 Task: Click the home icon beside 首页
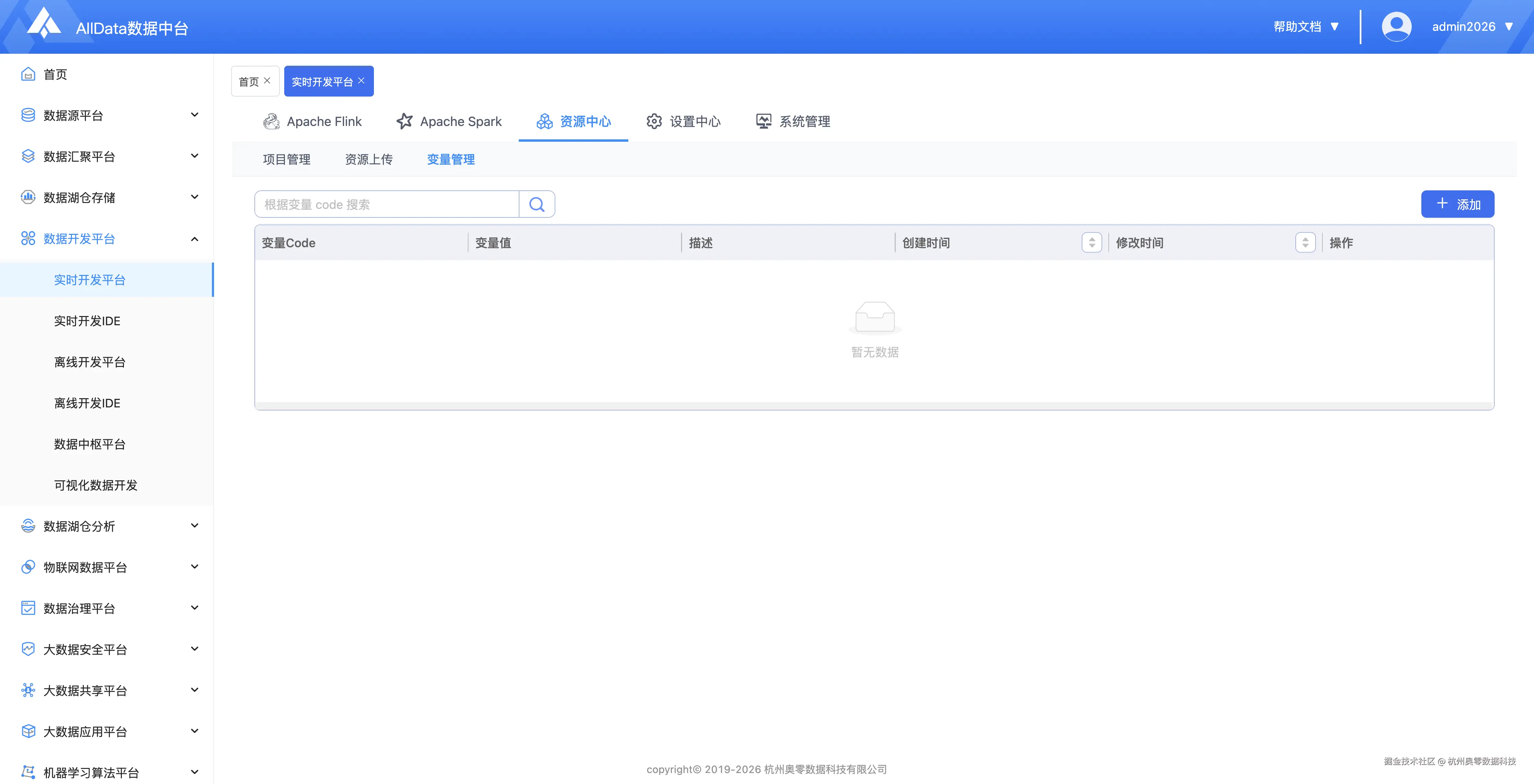pyautogui.click(x=28, y=74)
